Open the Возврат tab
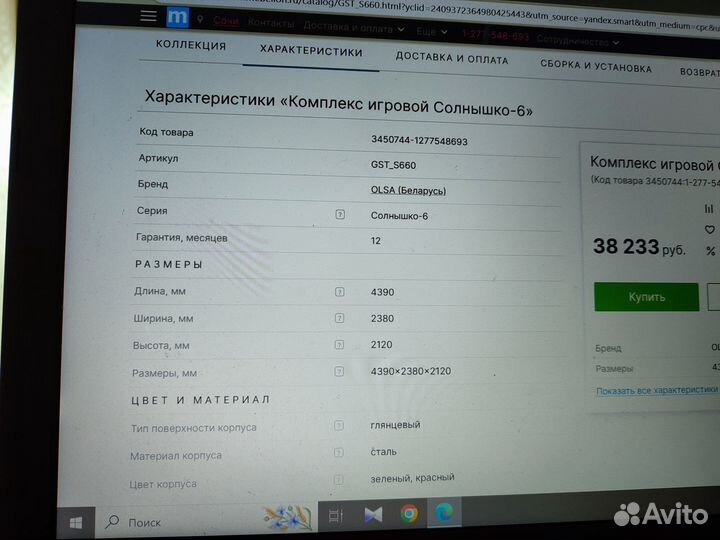The height and width of the screenshot is (540, 720). point(699,72)
